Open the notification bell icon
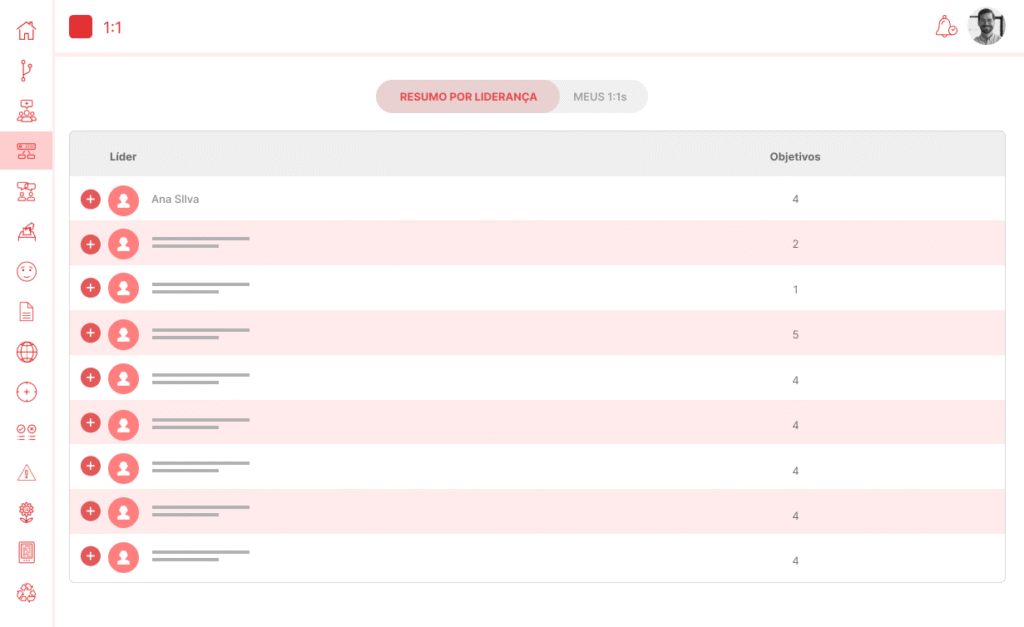This screenshot has width=1024, height=627. (x=945, y=27)
